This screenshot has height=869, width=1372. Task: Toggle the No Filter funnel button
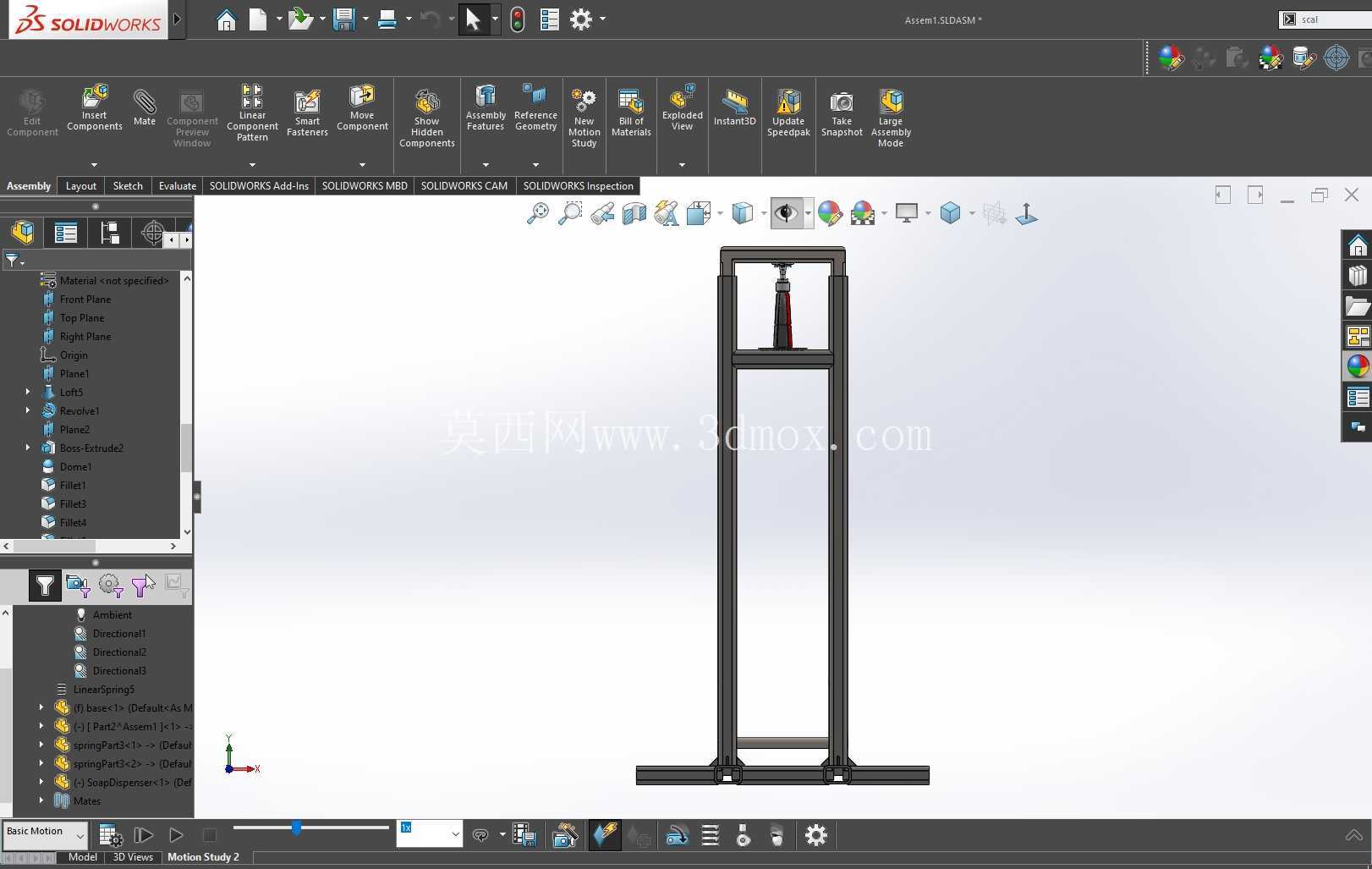point(45,585)
